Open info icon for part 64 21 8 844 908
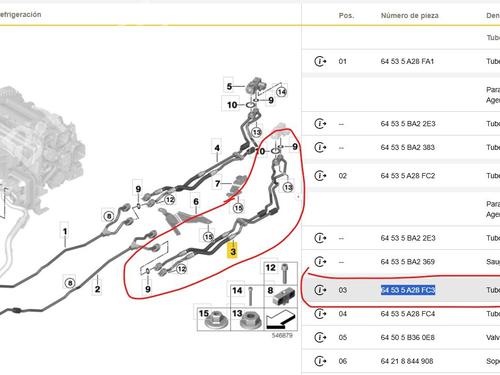 coord(320,361)
